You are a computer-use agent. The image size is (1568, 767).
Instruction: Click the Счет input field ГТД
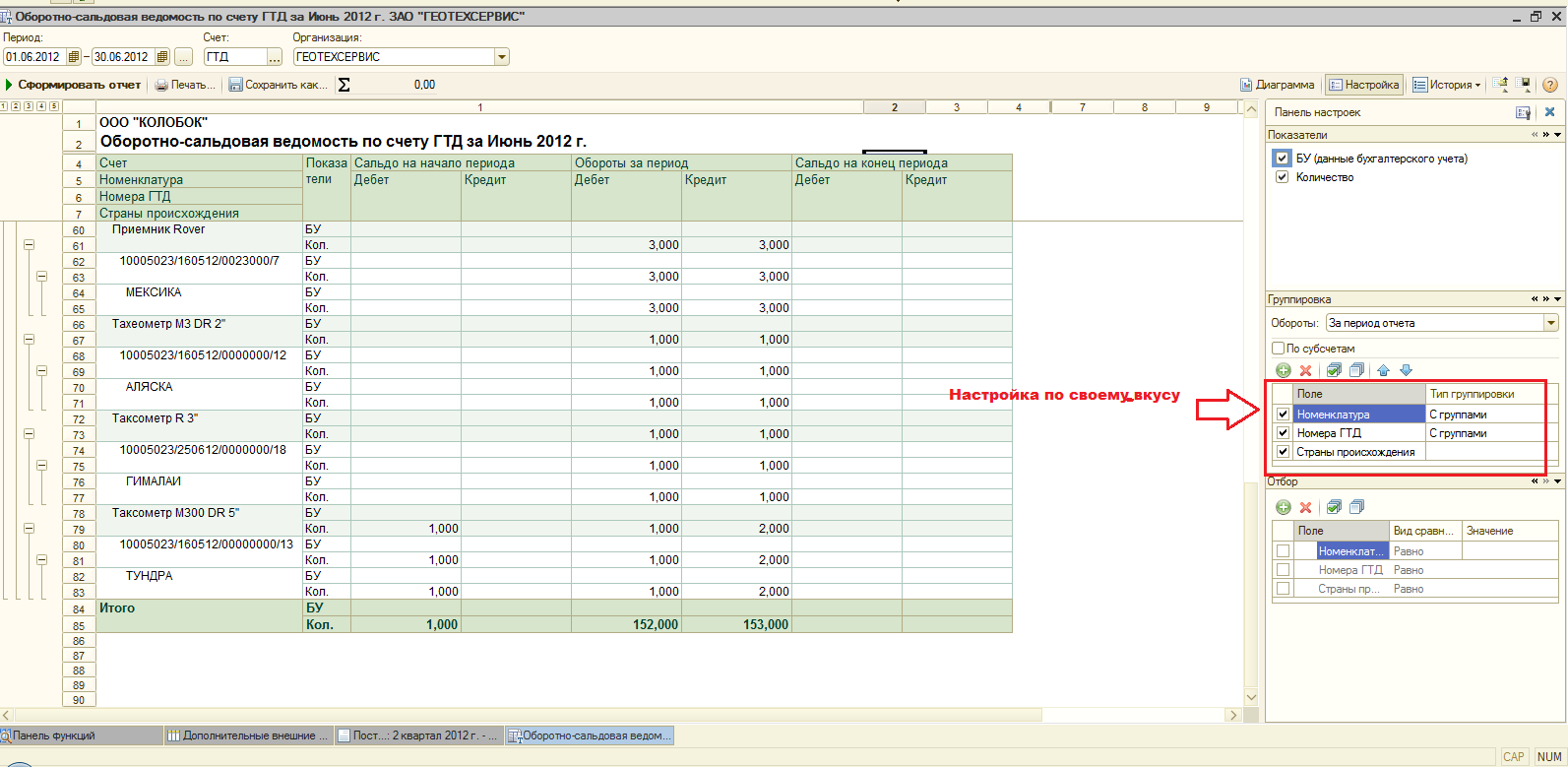(x=236, y=57)
